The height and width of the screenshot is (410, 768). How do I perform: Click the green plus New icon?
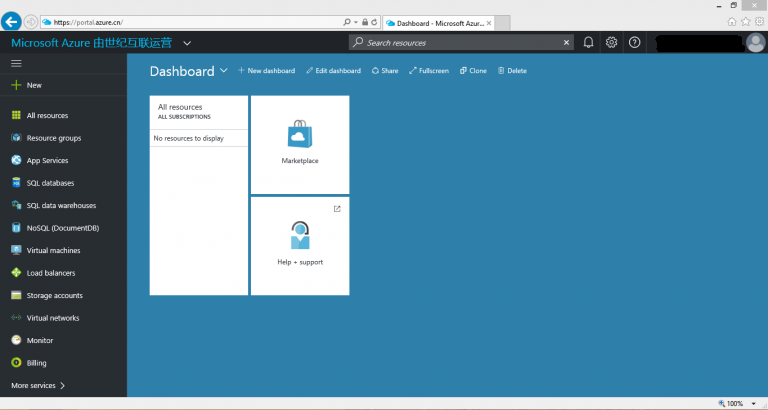click(16, 85)
